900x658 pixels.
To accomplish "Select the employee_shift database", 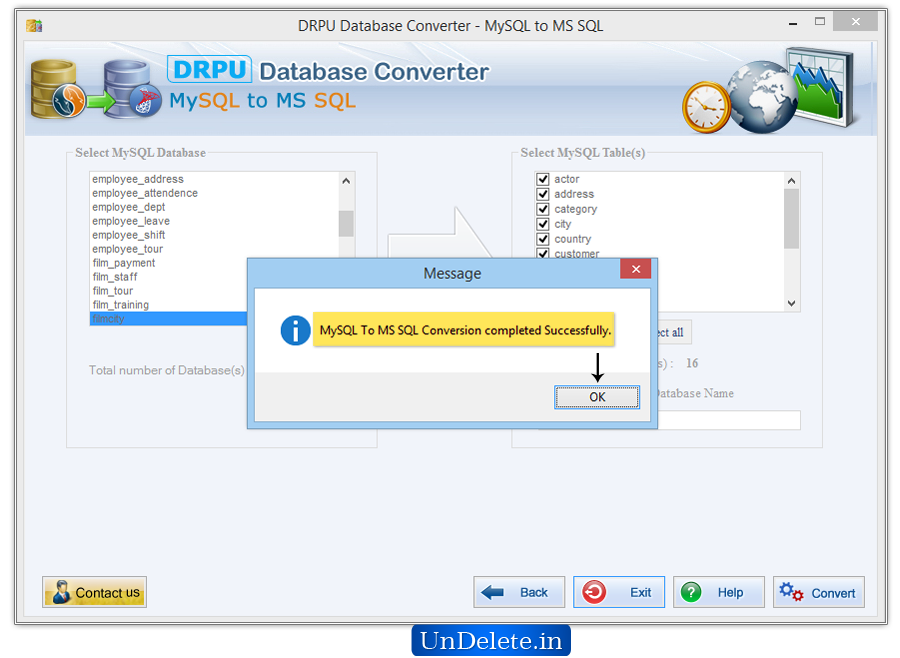I will [129, 235].
